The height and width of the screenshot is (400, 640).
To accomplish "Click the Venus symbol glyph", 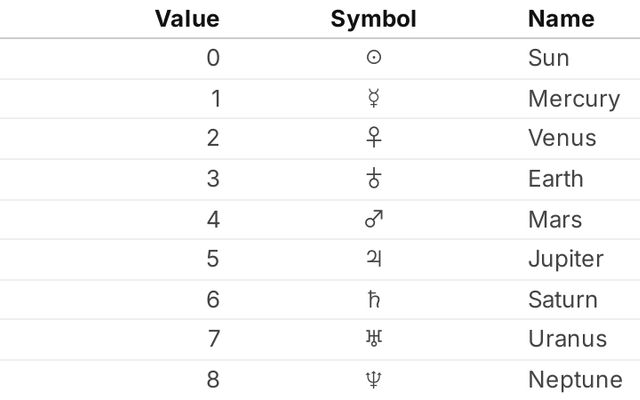I will (x=374, y=137).
